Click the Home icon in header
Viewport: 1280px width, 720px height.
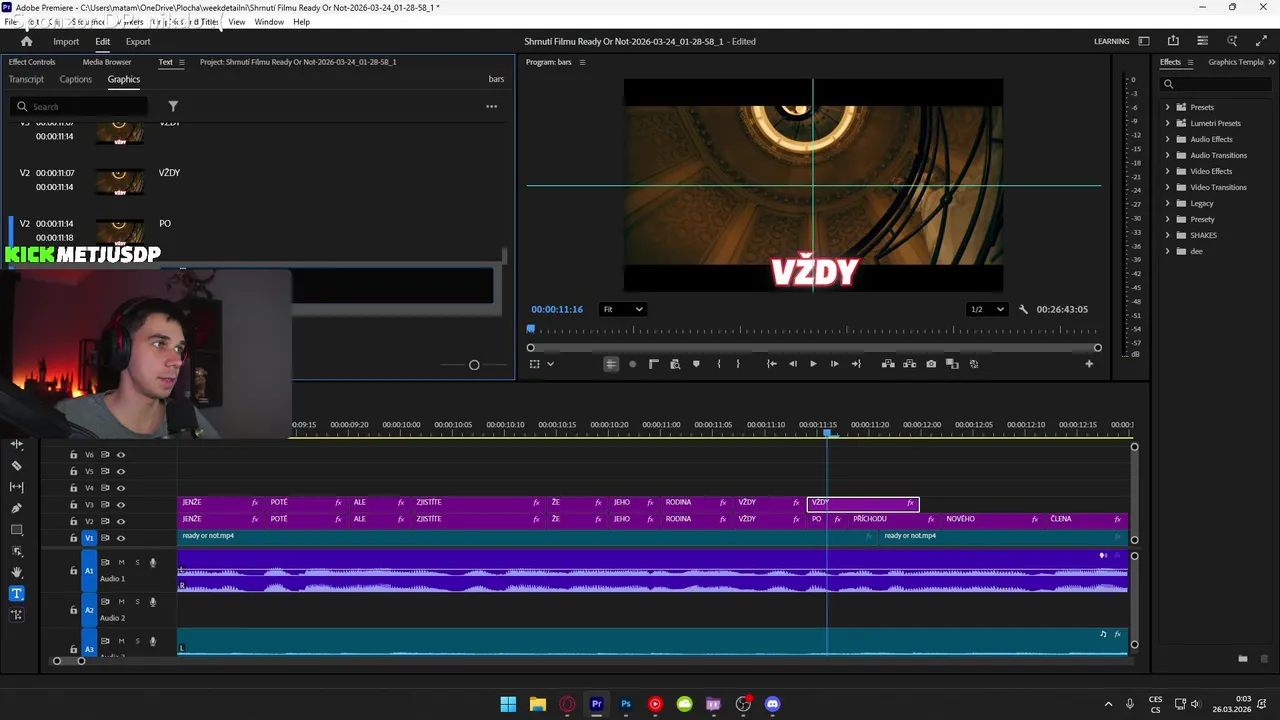point(26,41)
